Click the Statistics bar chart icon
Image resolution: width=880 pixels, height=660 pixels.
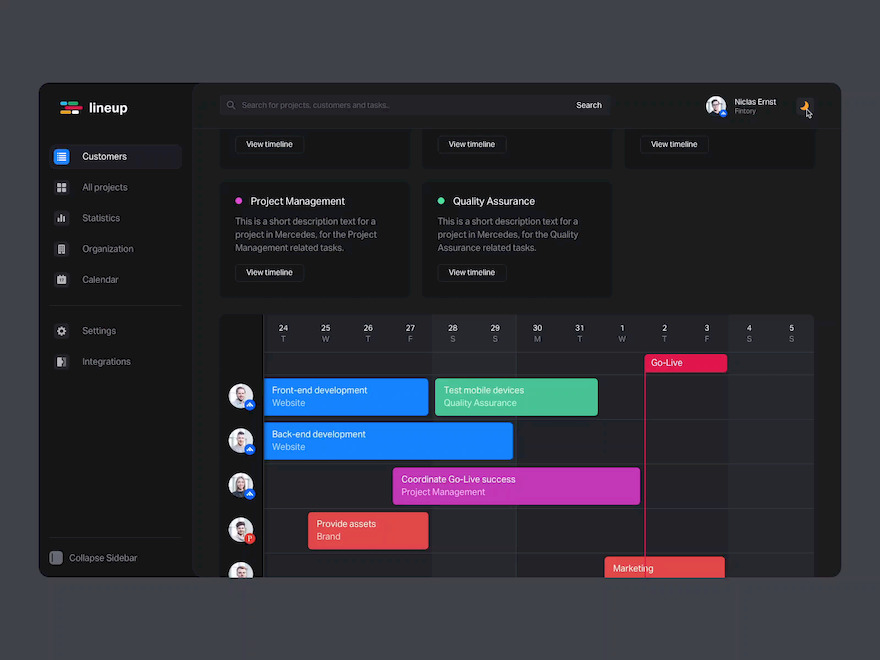pos(62,218)
